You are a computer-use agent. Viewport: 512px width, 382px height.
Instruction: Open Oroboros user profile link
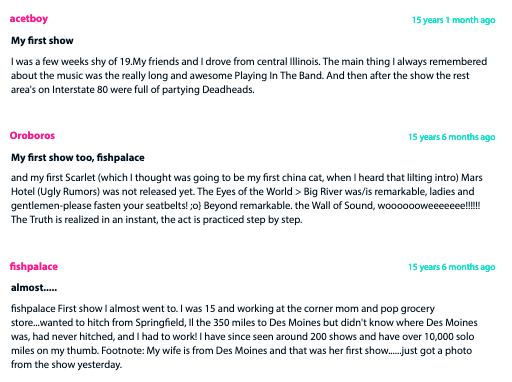point(32,136)
